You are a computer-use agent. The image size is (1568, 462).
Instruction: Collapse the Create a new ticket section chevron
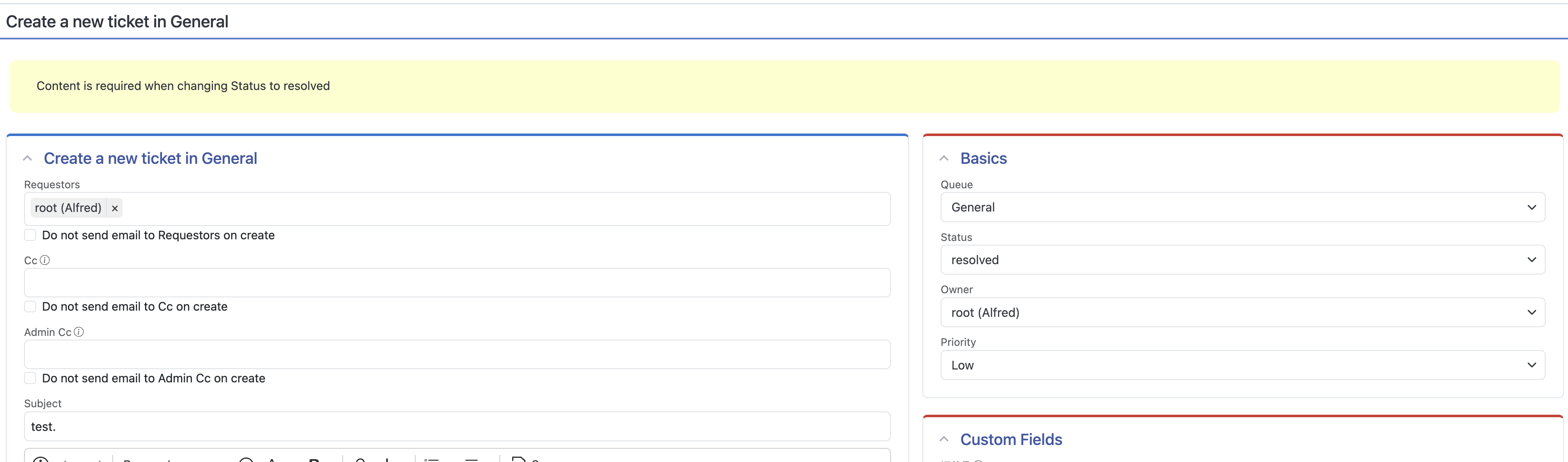tap(27, 158)
